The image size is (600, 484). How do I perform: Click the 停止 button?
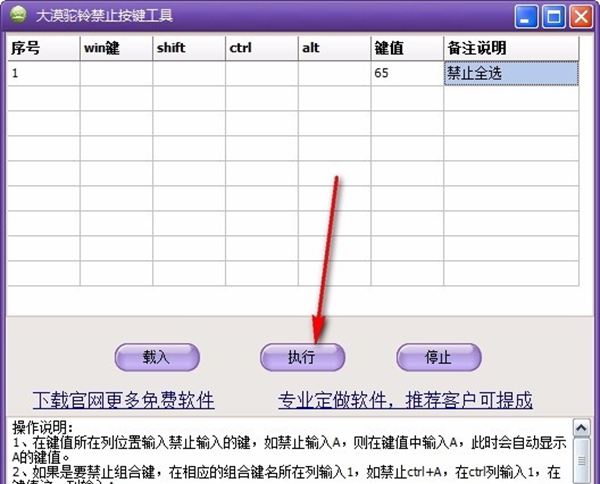click(x=439, y=357)
